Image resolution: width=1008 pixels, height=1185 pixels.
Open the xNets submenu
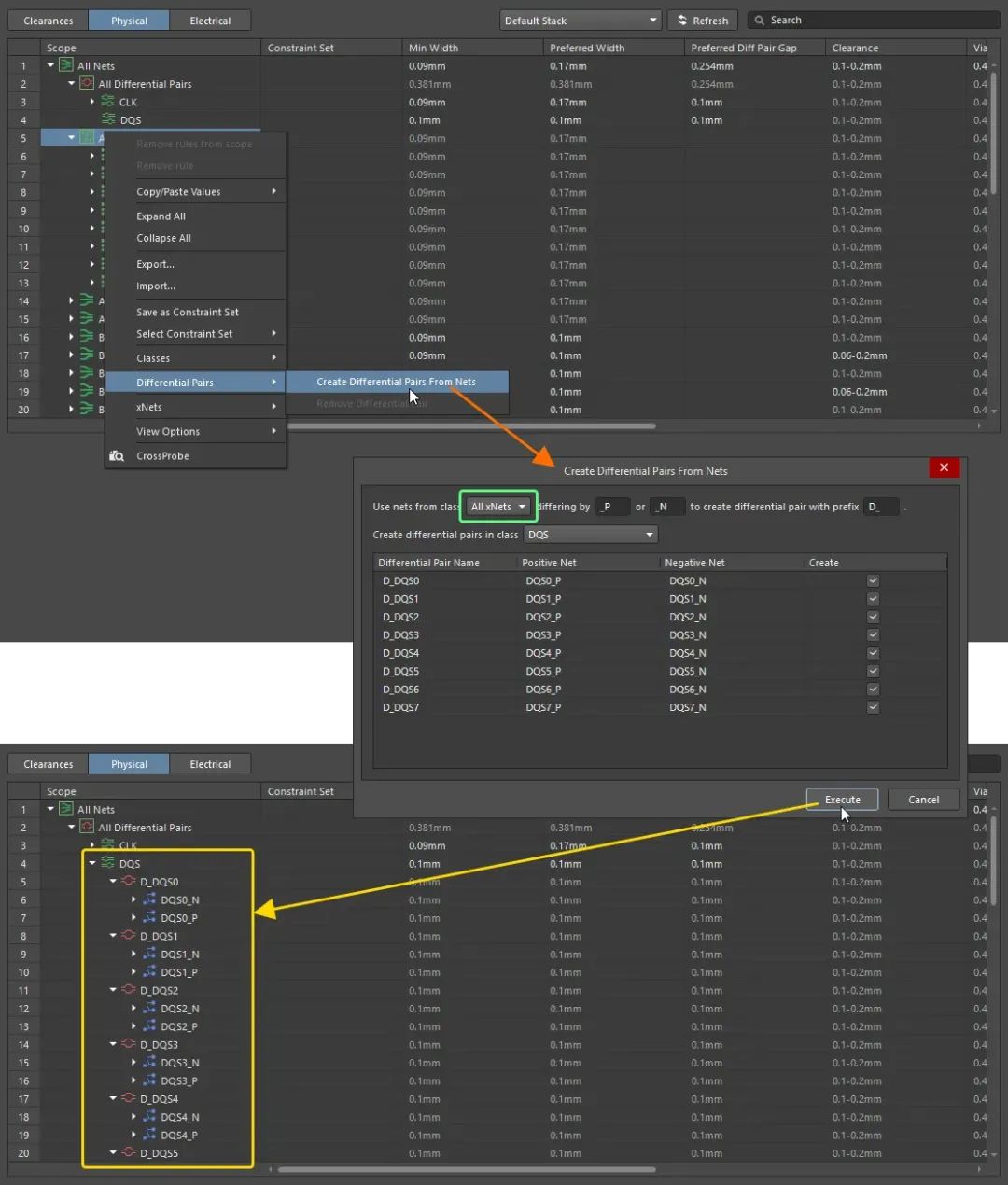click(x=195, y=407)
